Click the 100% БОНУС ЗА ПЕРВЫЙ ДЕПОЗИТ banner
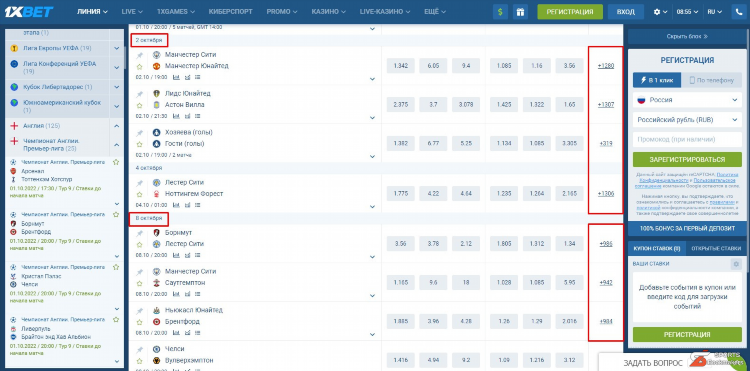Image resolution: width=750 pixels, height=371 pixels. click(687, 229)
